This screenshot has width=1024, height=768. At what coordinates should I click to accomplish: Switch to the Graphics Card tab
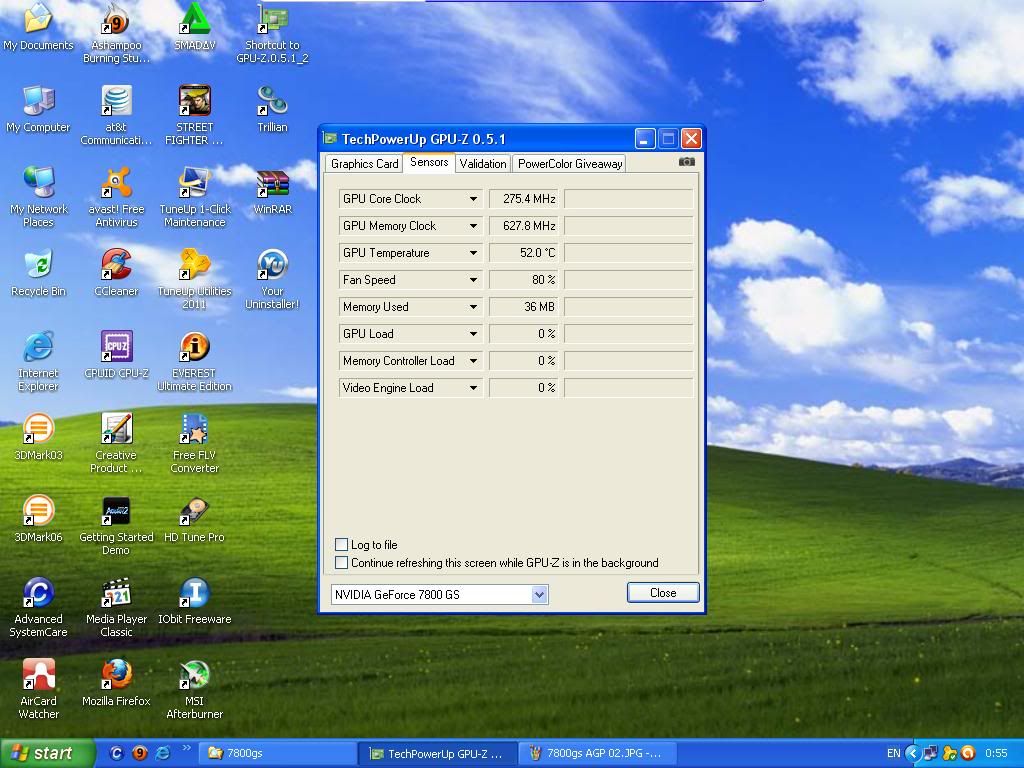(364, 163)
